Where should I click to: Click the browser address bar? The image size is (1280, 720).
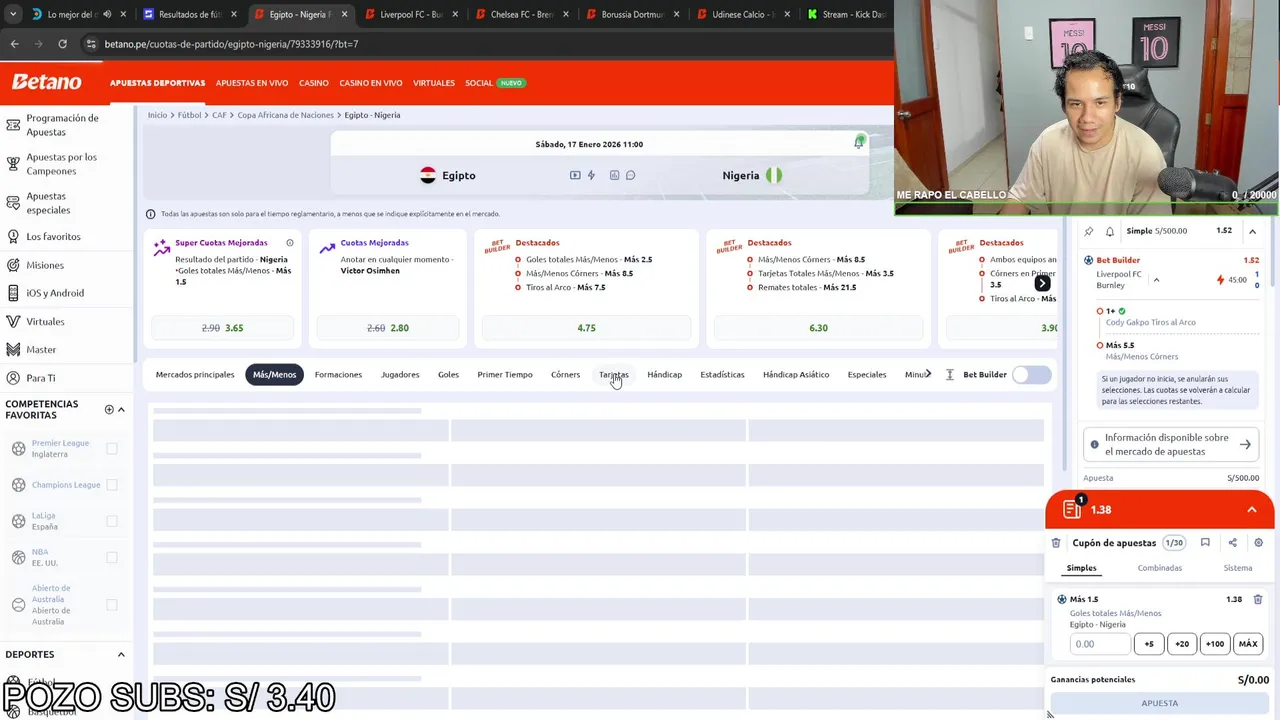480,44
